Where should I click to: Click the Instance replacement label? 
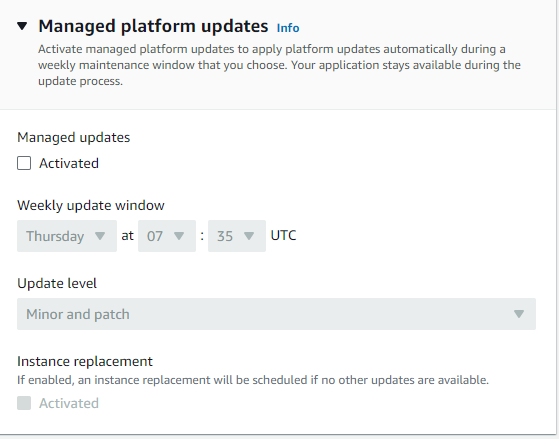pyautogui.click(x=85, y=361)
